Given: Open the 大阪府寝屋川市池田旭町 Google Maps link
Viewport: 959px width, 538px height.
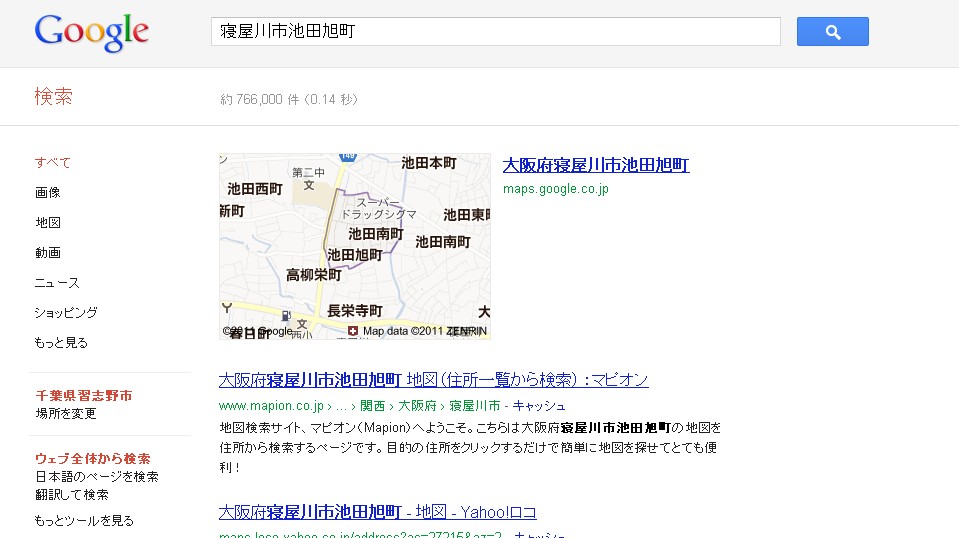Looking at the screenshot, I should (x=596, y=165).
